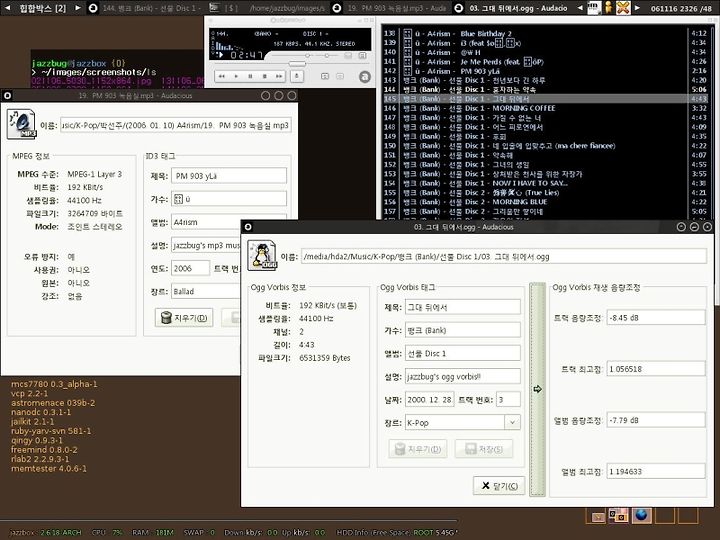Click the Ogg album field '선물 Disc 1'
Viewport: 720px width, 540px height.
coord(463,353)
